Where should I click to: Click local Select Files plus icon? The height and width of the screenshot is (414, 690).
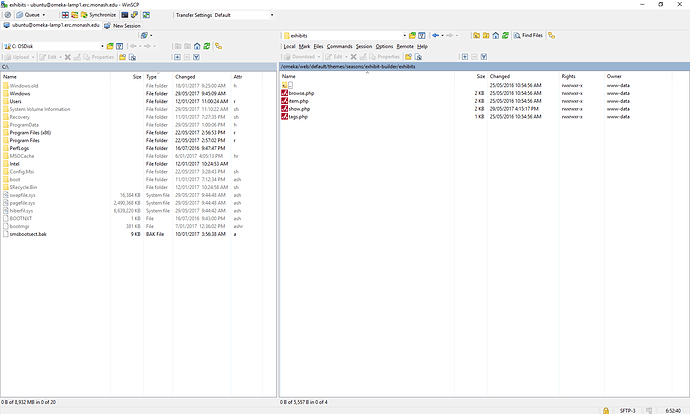tap(177, 57)
